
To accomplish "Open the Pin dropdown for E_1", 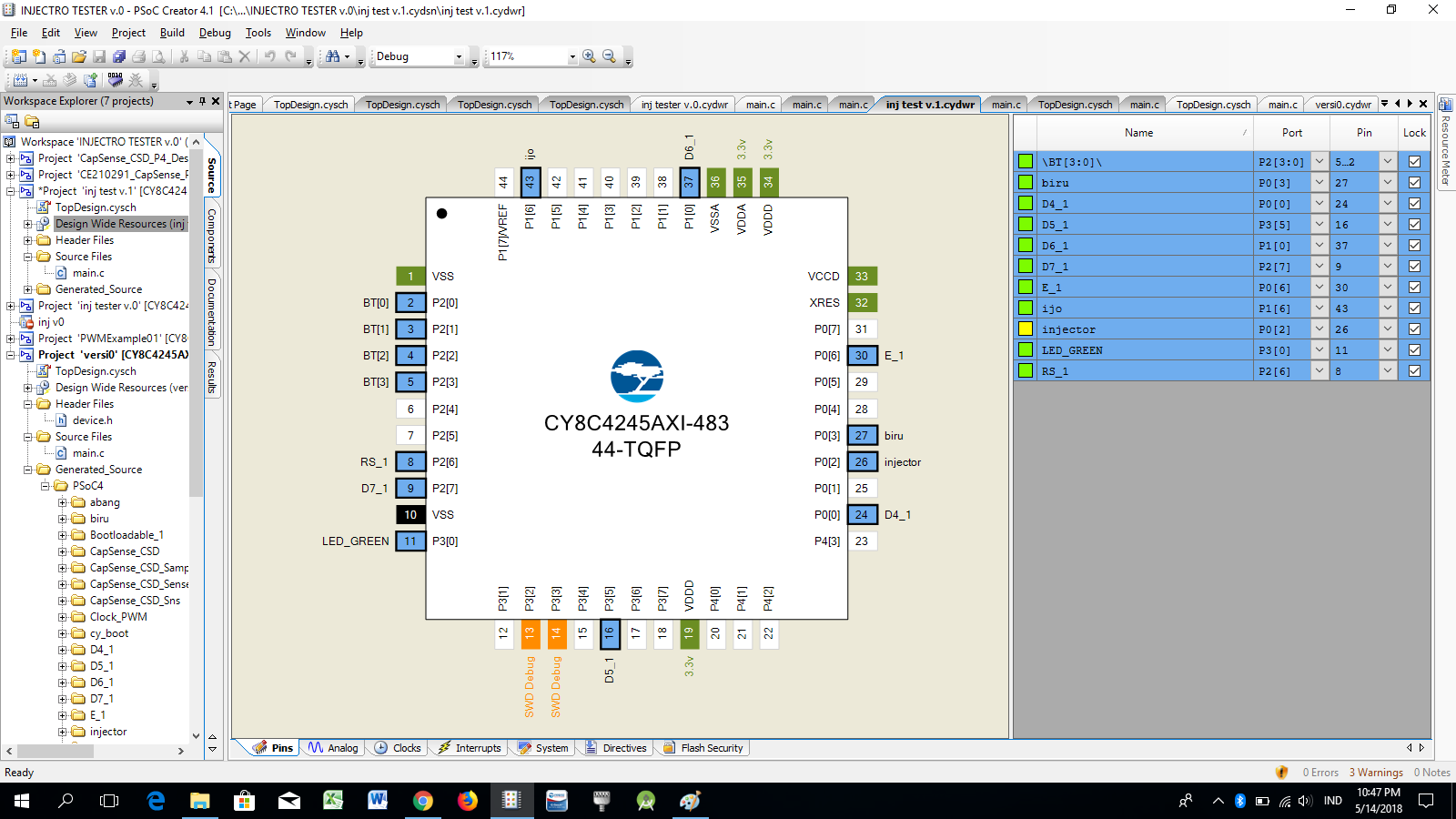I will [x=1387, y=288].
